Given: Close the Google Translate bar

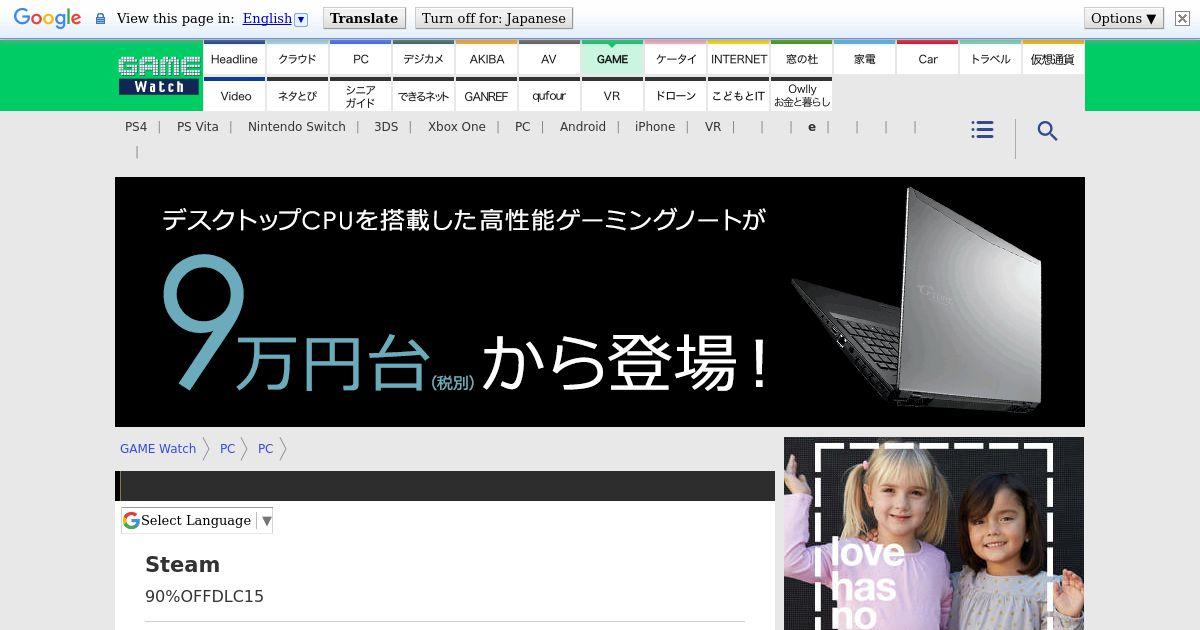Looking at the screenshot, I should [1182, 18].
